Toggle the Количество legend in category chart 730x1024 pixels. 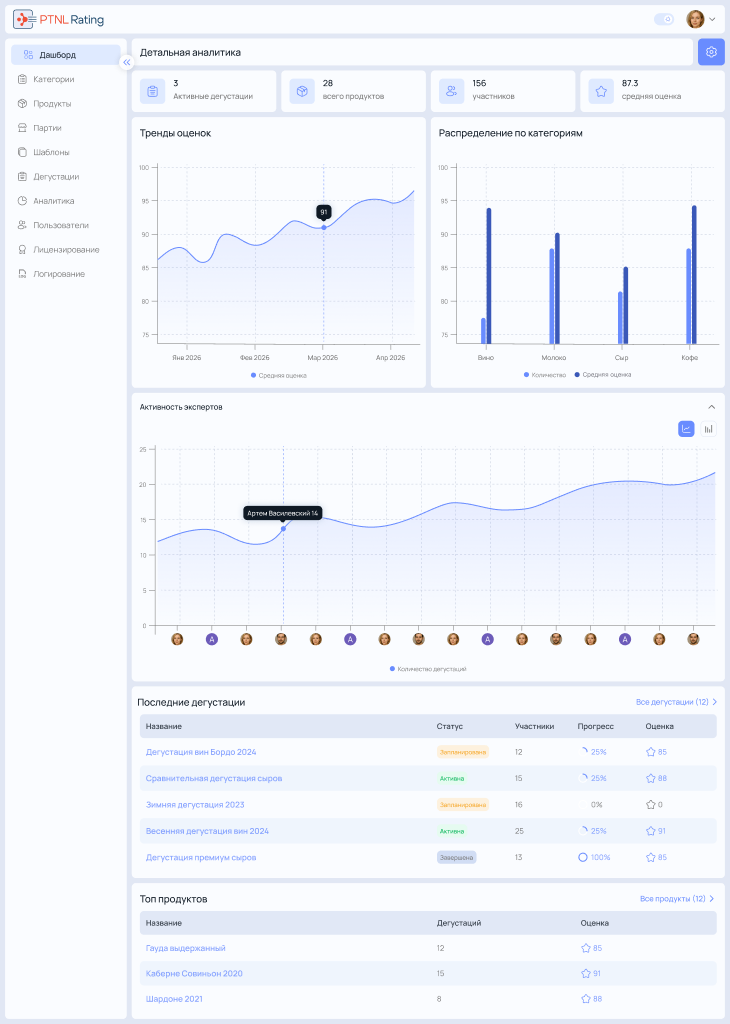(x=545, y=375)
